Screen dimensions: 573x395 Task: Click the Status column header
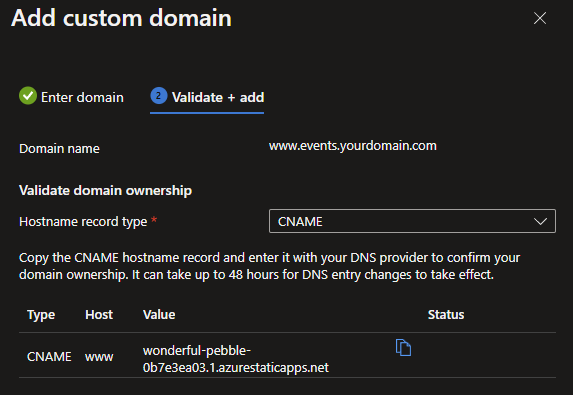click(446, 315)
